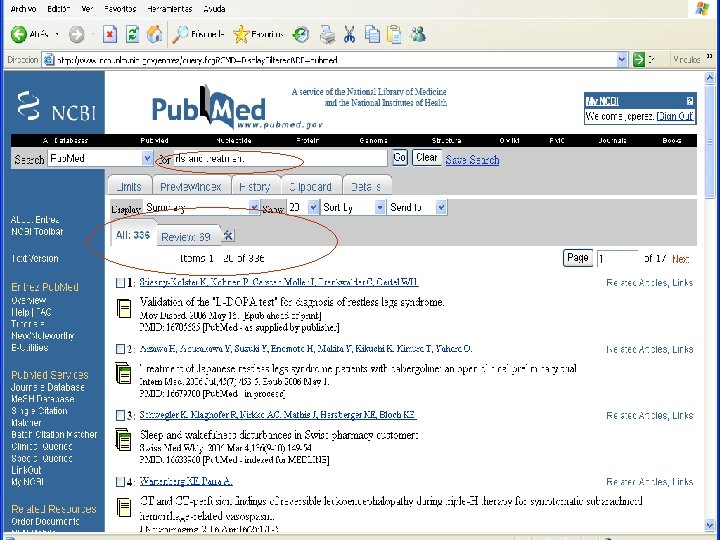Click the Page button
Viewport: 720px width, 540px height.
pos(578,258)
